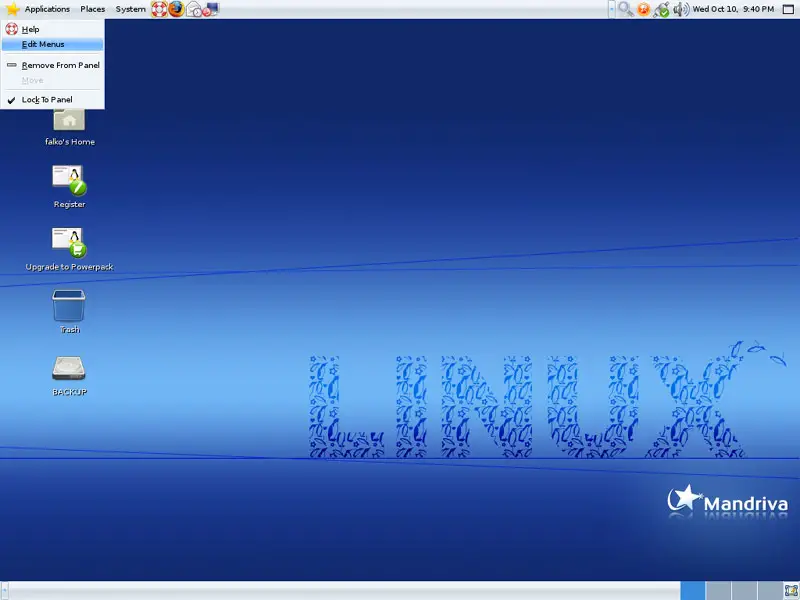Open the network status icon with checkmark

tap(662, 9)
